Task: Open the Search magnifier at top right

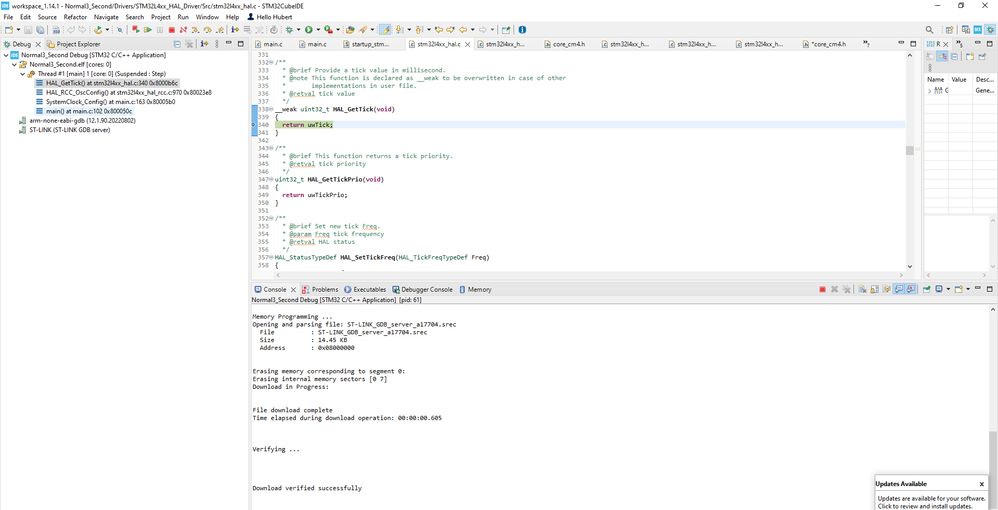Action: [x=929, y=29]
